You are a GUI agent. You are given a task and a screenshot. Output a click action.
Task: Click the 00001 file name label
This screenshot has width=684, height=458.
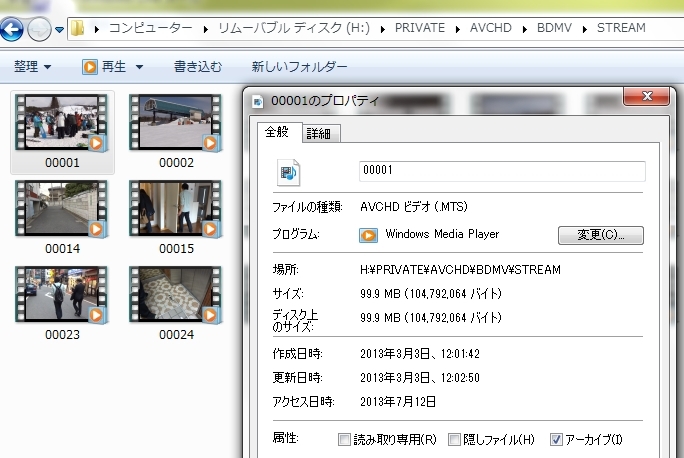[x=62, y=163]
